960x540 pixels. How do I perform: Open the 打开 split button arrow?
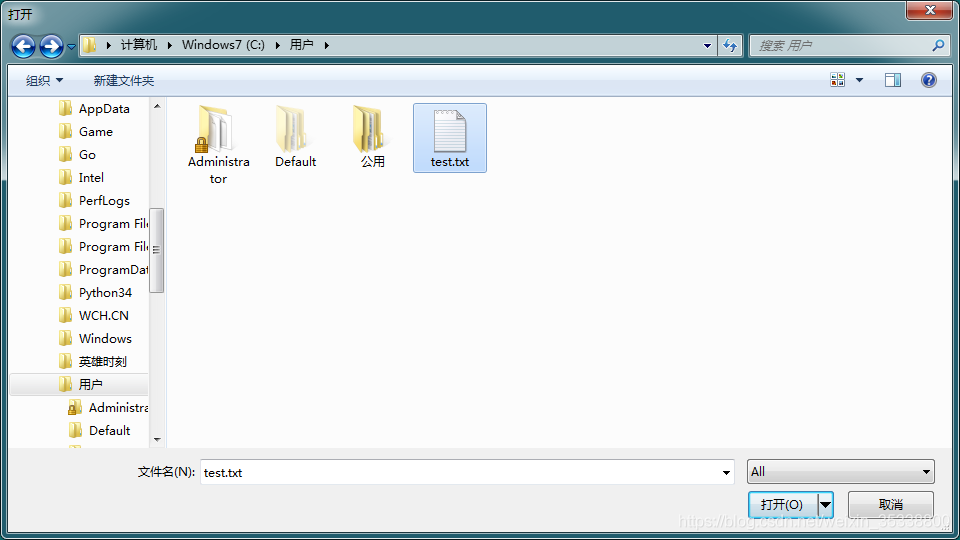(825, 504)
